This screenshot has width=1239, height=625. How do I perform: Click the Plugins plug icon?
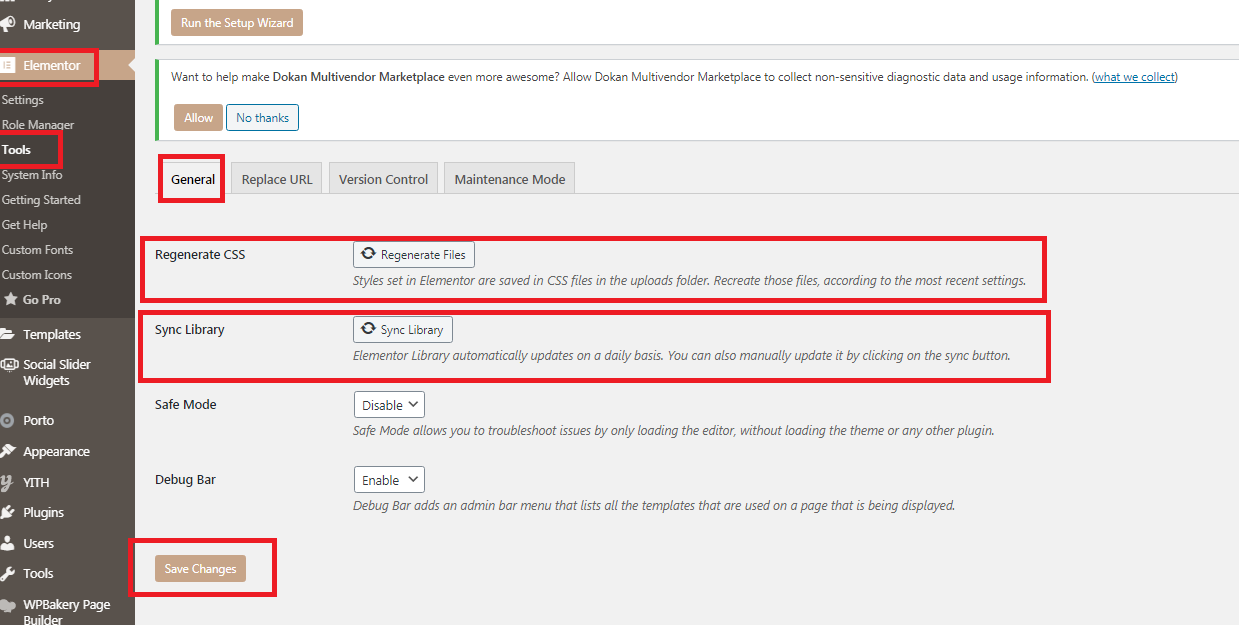pyautogui.click(x=7, y=513)
